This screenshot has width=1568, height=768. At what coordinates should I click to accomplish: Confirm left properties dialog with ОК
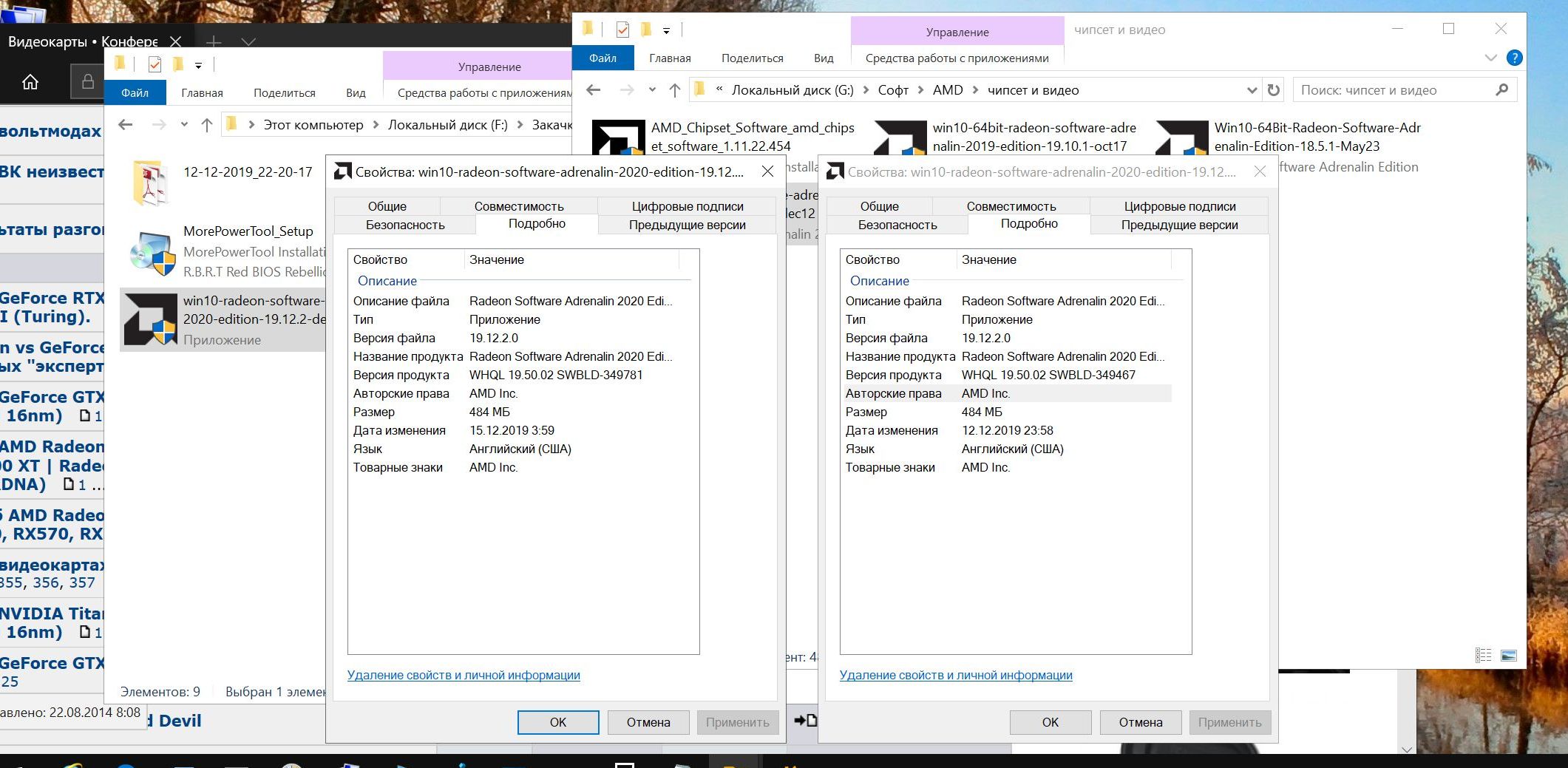pyautogui.click(x=558, y=722)
